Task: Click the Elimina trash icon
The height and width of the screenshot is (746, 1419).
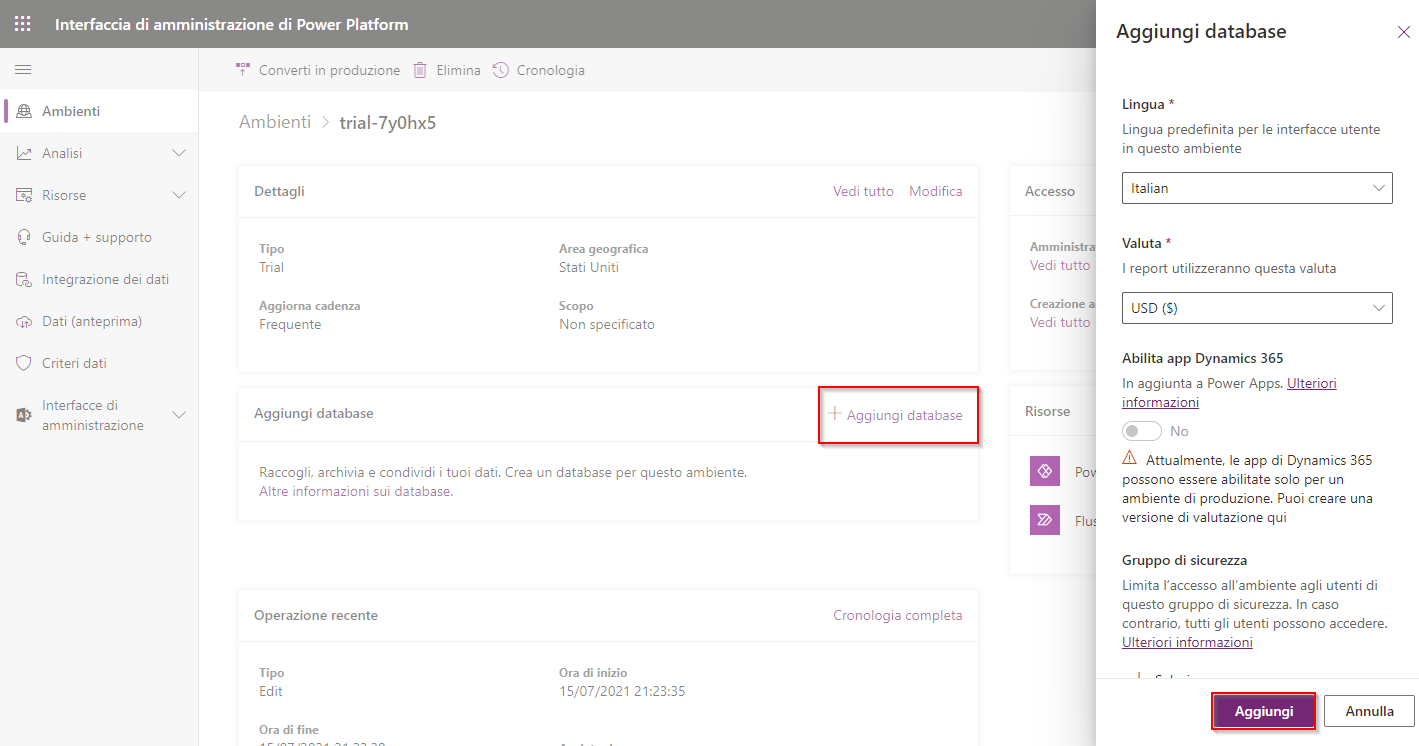Action: click(420, 70)
